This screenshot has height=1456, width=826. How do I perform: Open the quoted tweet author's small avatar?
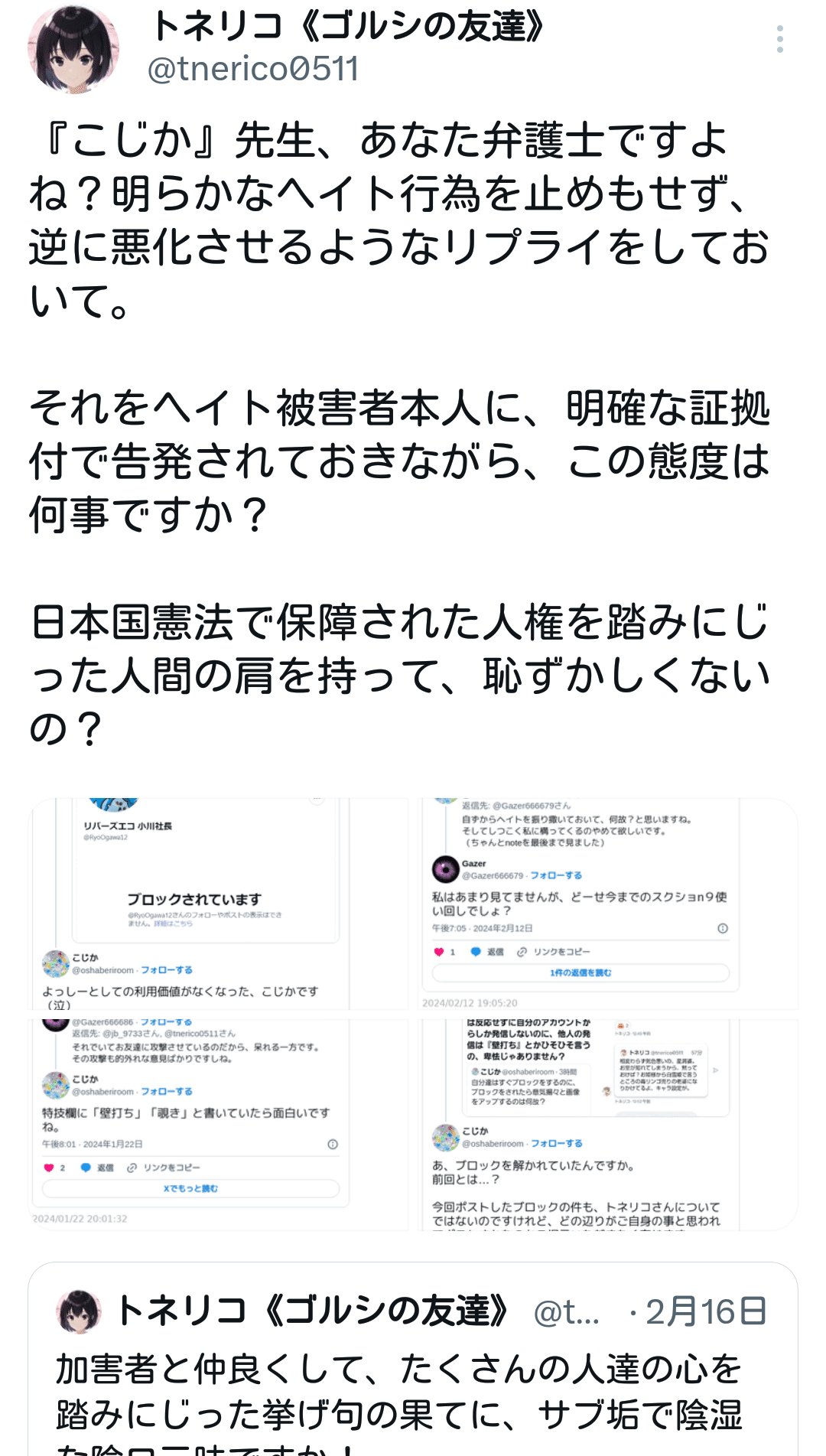tap(79, 1311)
